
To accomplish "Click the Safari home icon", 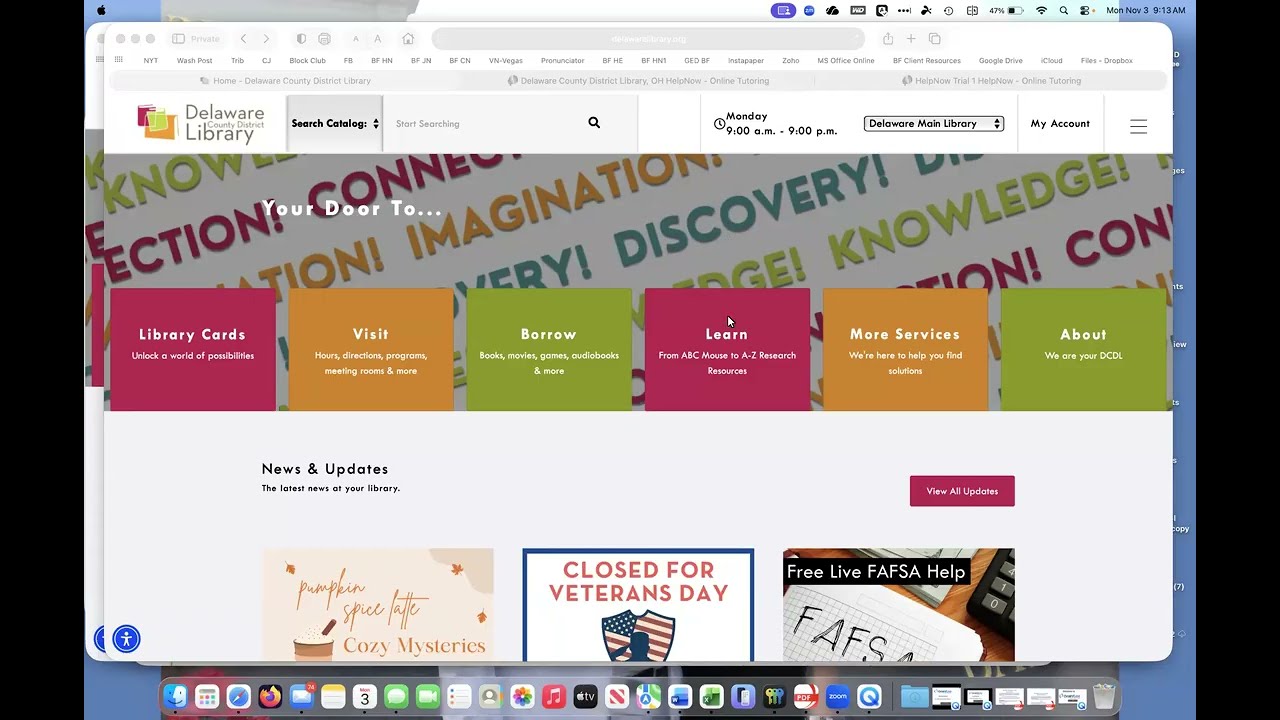I will pyautogui.click(x=408, y=39).
